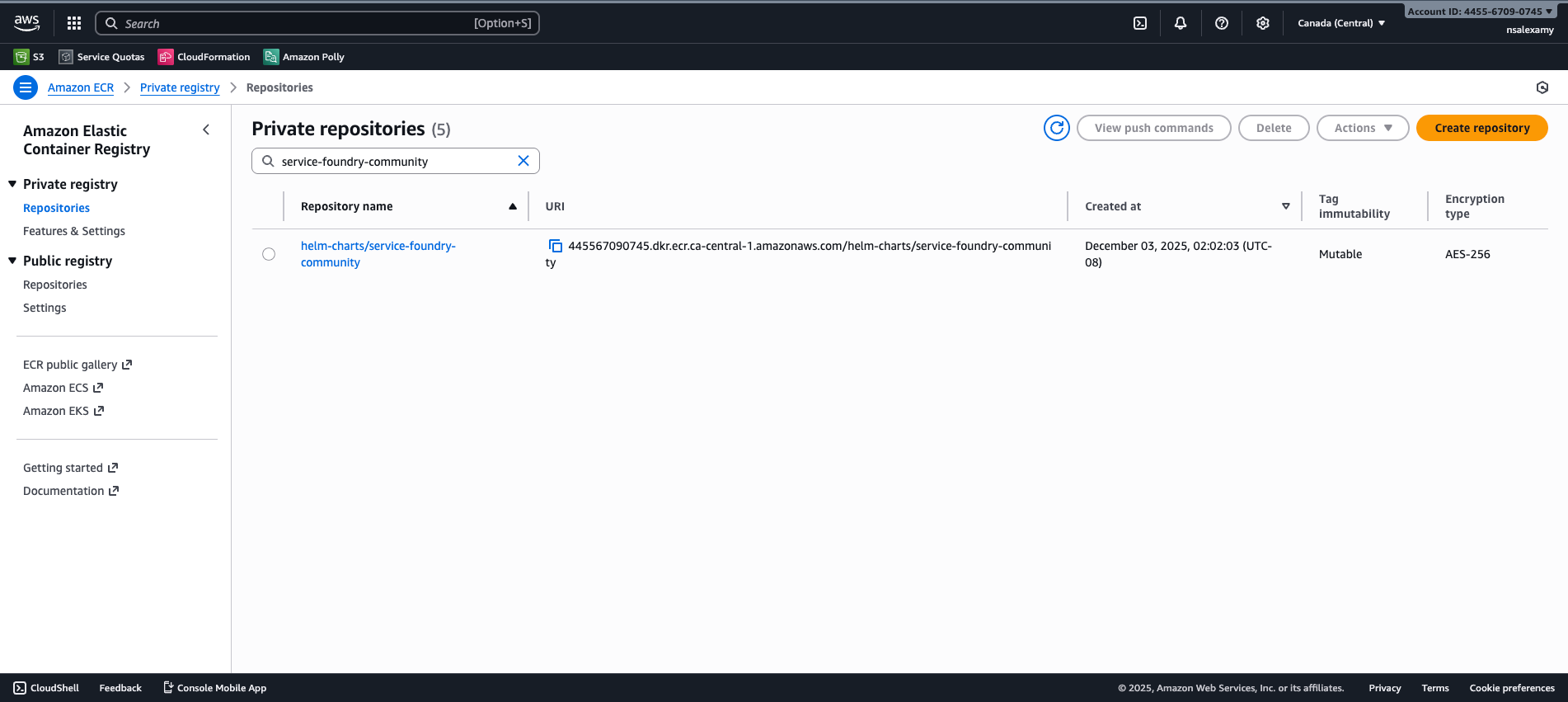
Task: Go to Private registry Repositories
Action: point(56,208)
